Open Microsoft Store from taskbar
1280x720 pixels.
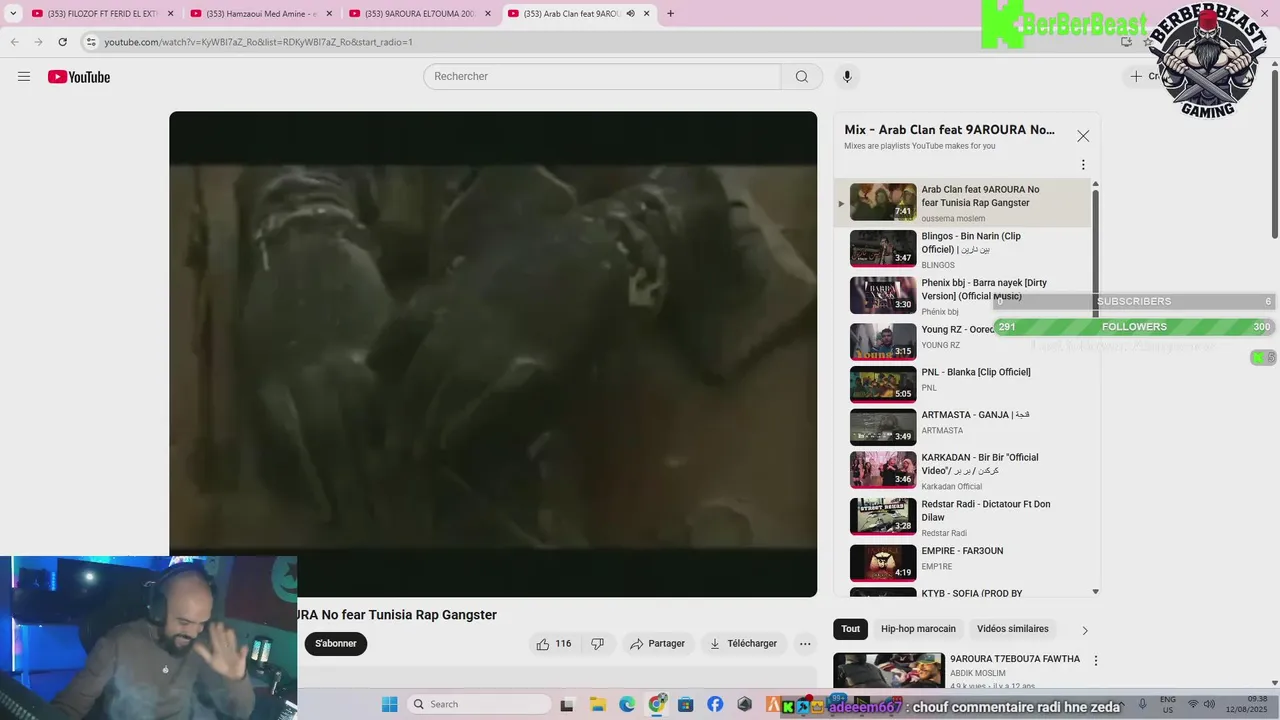coord(686,704)
